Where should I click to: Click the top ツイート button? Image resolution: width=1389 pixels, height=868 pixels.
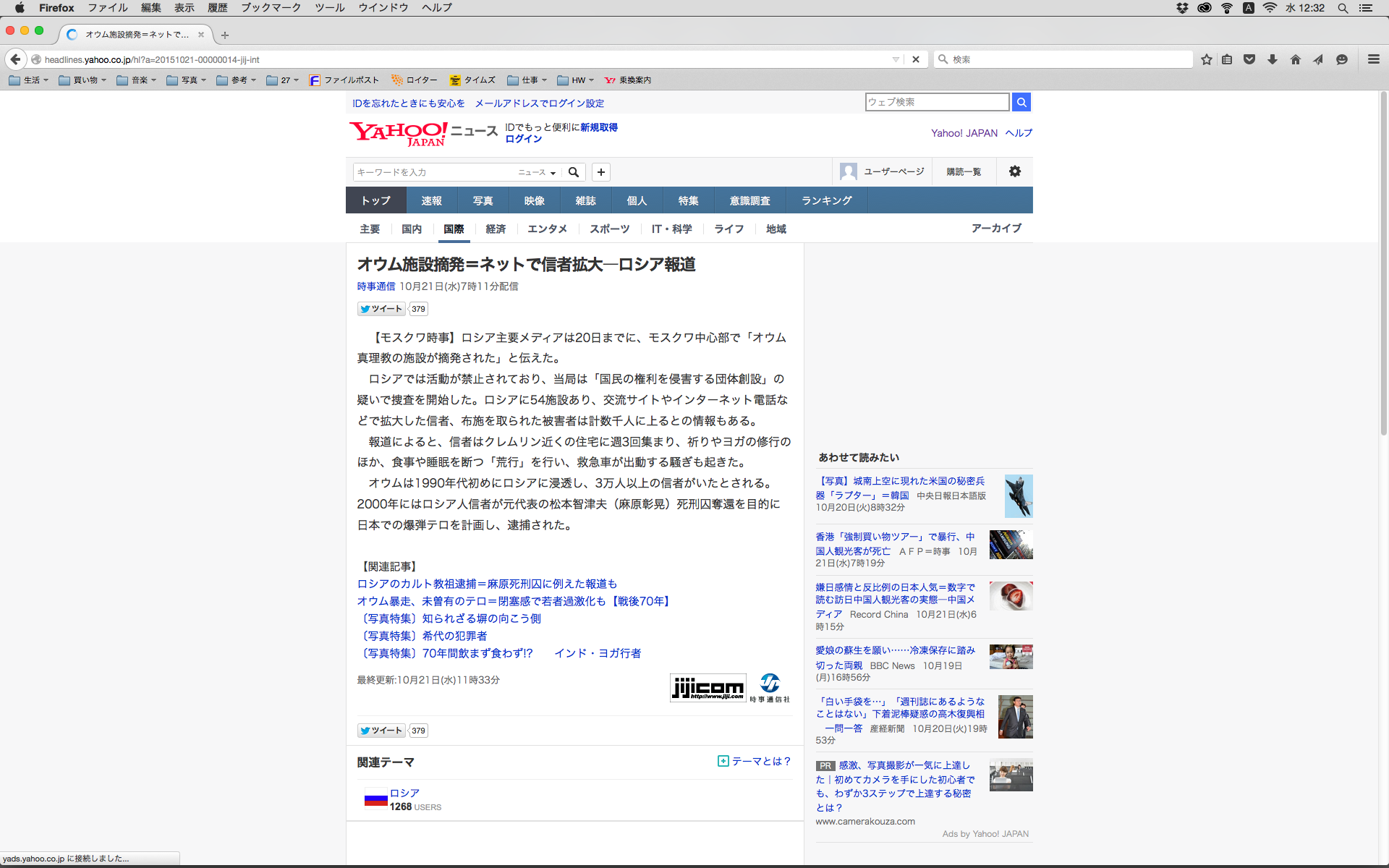click(381, 309)
